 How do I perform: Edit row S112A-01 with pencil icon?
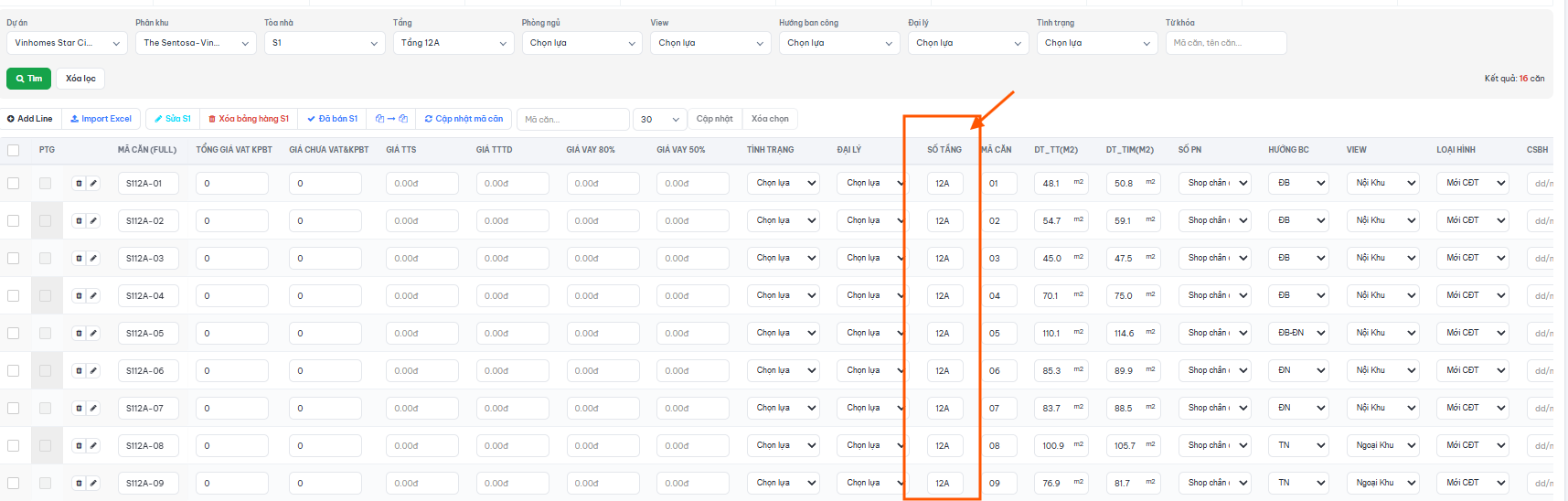point(93,184)
